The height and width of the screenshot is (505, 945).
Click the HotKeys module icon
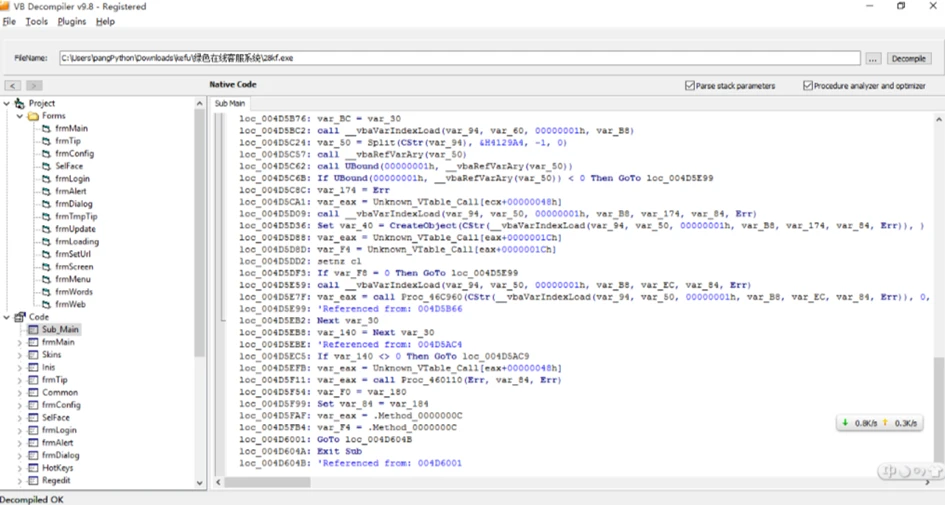point(33,468)
